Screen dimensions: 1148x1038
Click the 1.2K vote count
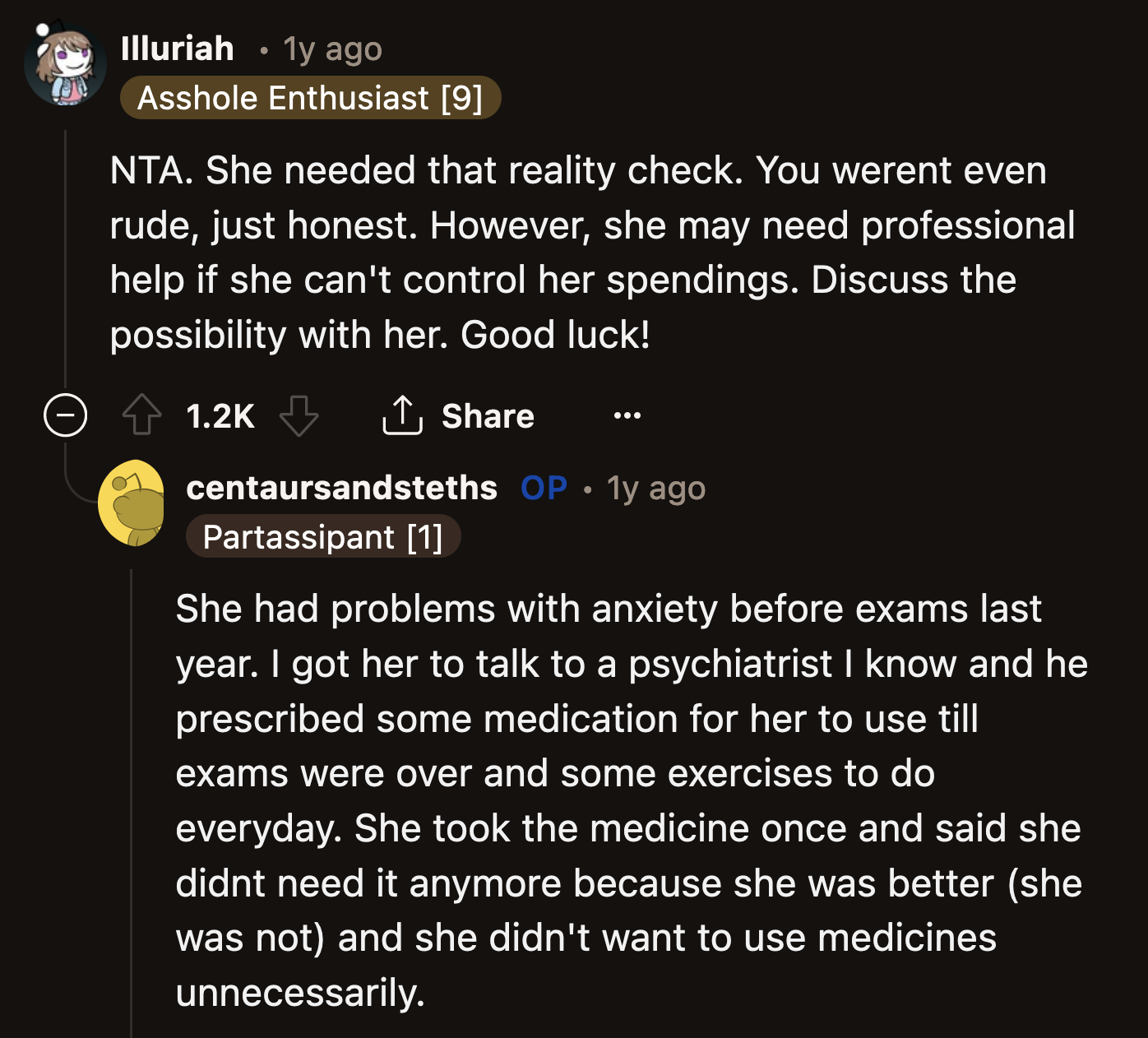[220, 415]
